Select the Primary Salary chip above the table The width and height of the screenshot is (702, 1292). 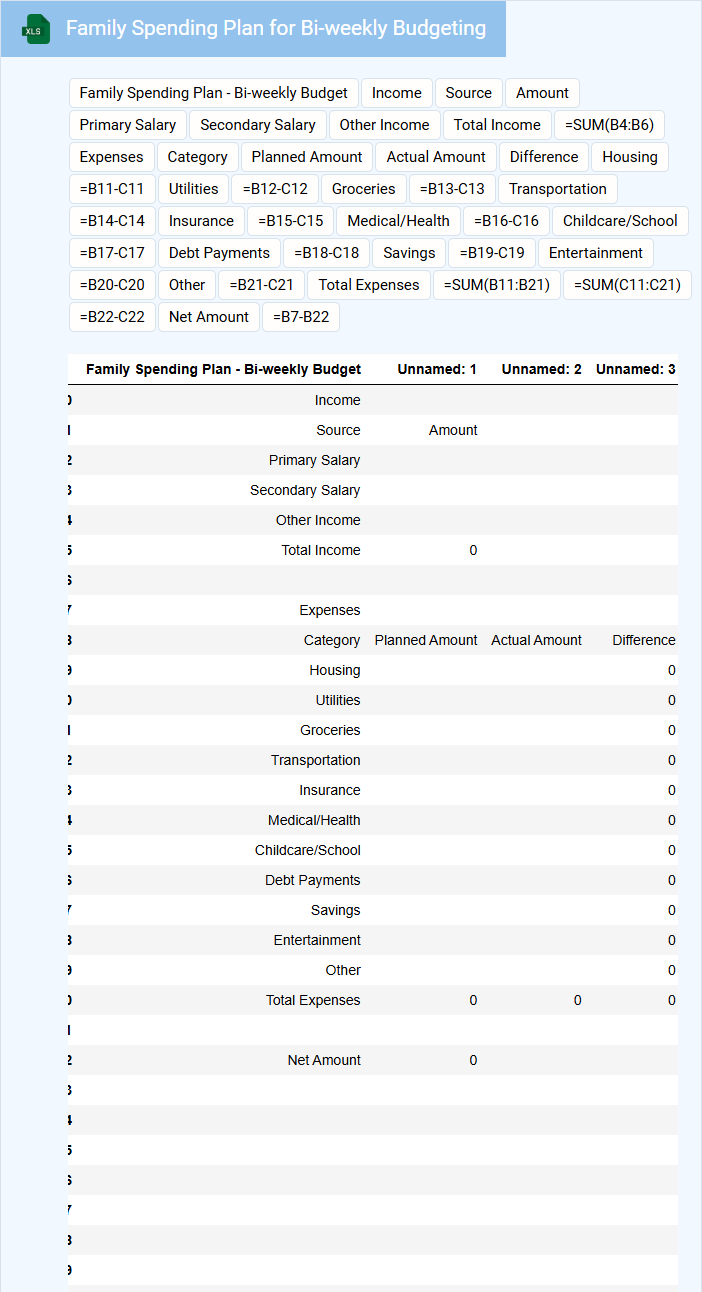[x=128, y=125]
